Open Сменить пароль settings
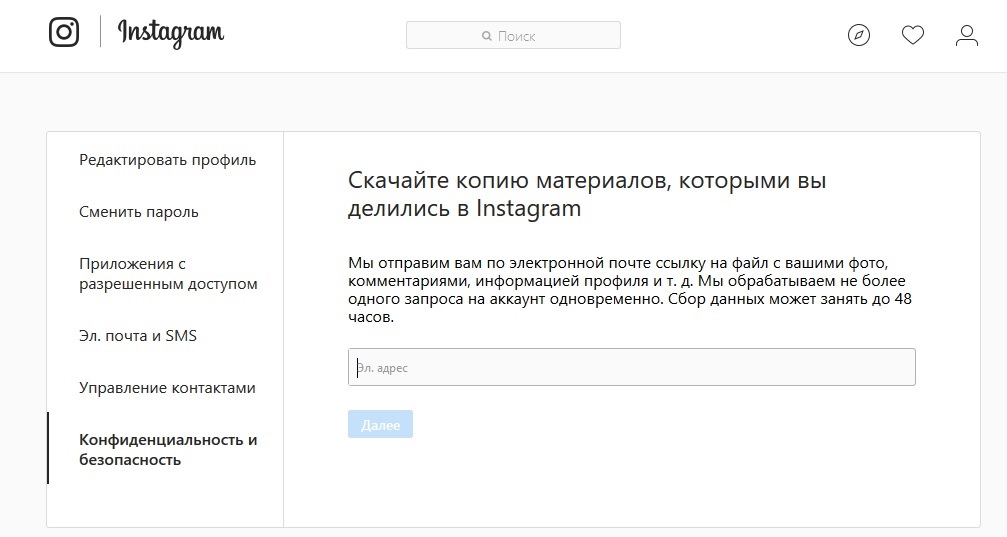 pyautogui.click(x=139, y=212)
